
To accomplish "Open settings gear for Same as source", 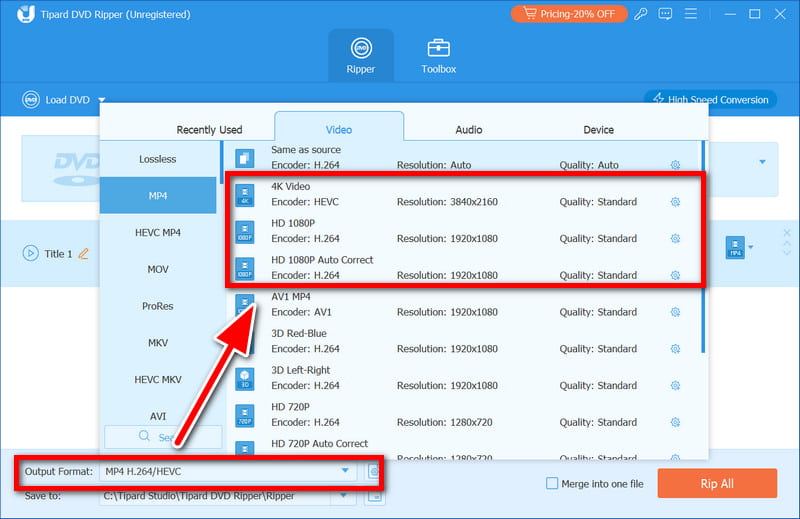I will click(x=675, y=165).
